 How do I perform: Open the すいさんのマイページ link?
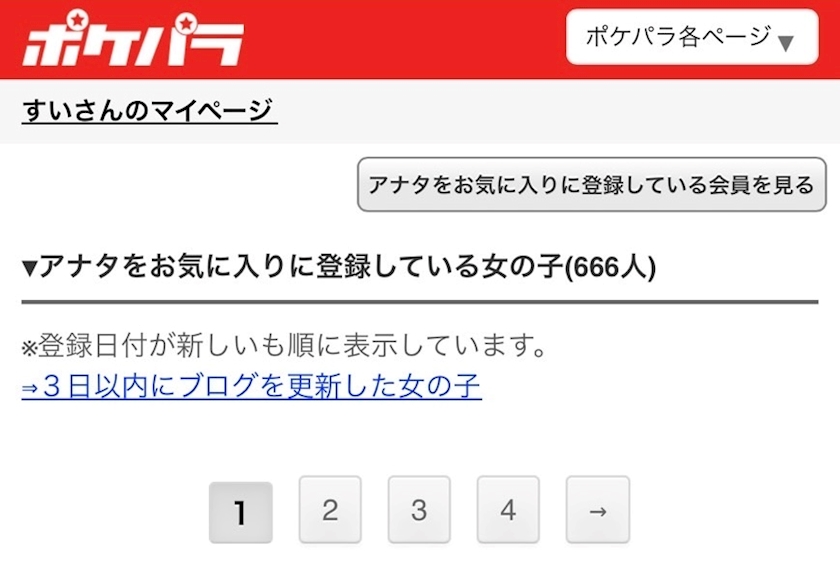click(149, 110)
